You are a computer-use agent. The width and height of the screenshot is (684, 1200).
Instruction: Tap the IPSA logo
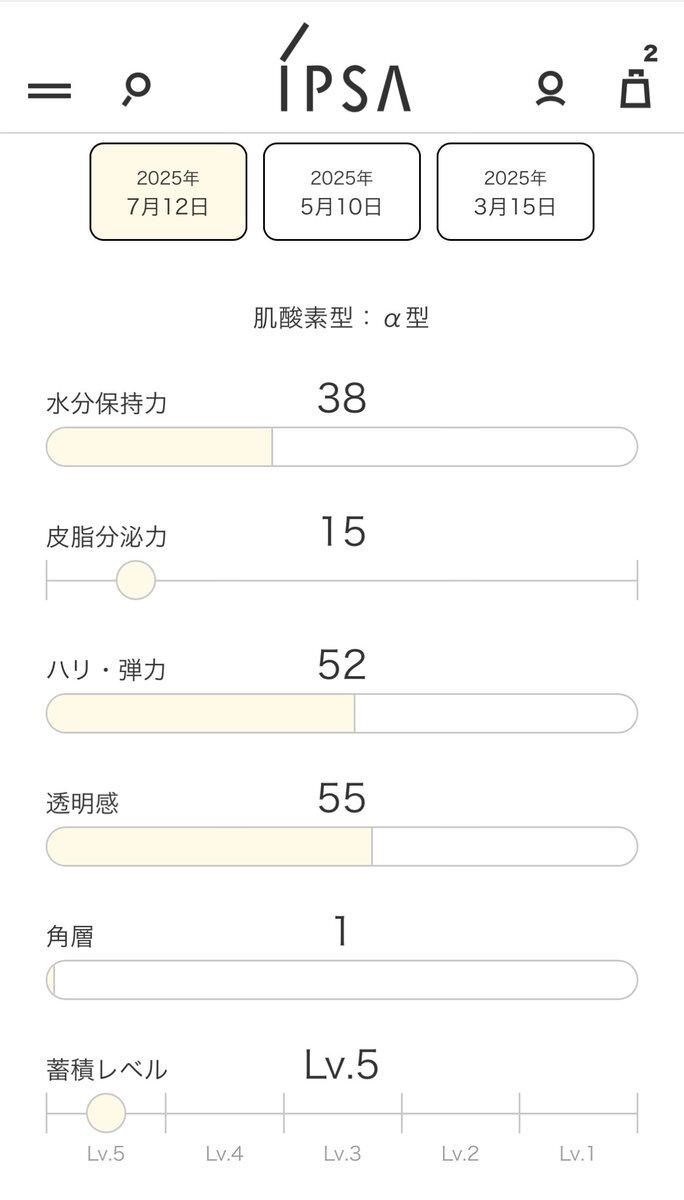343,68
